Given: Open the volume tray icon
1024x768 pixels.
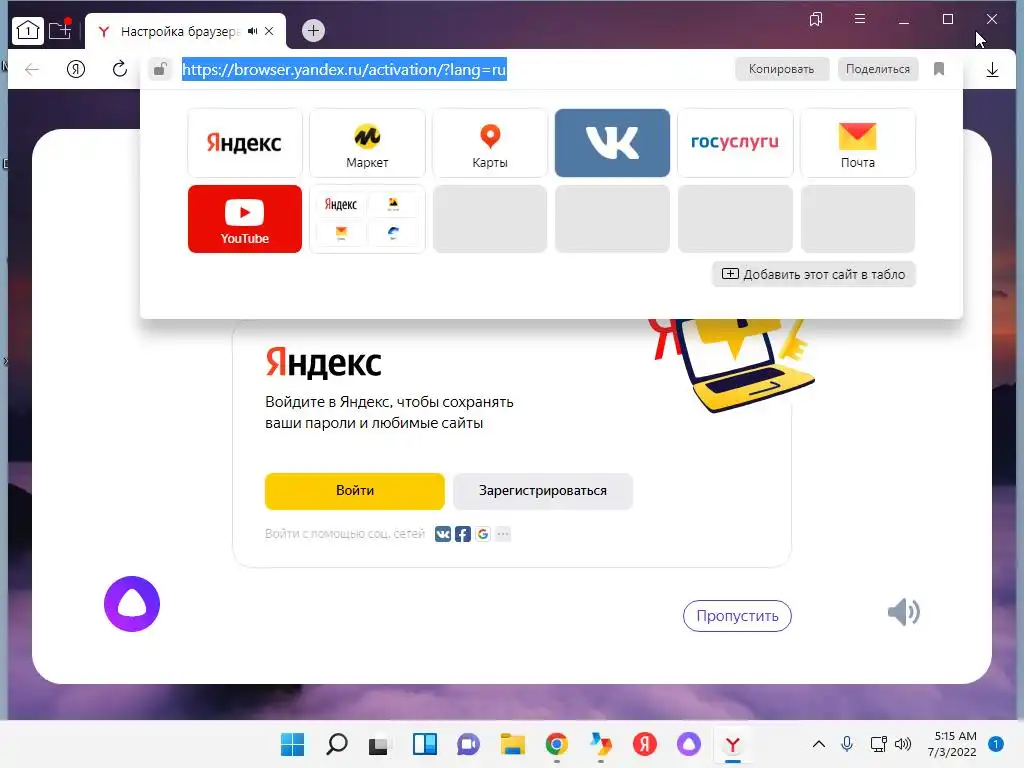Looking at the screenshot, I should 903,744.
